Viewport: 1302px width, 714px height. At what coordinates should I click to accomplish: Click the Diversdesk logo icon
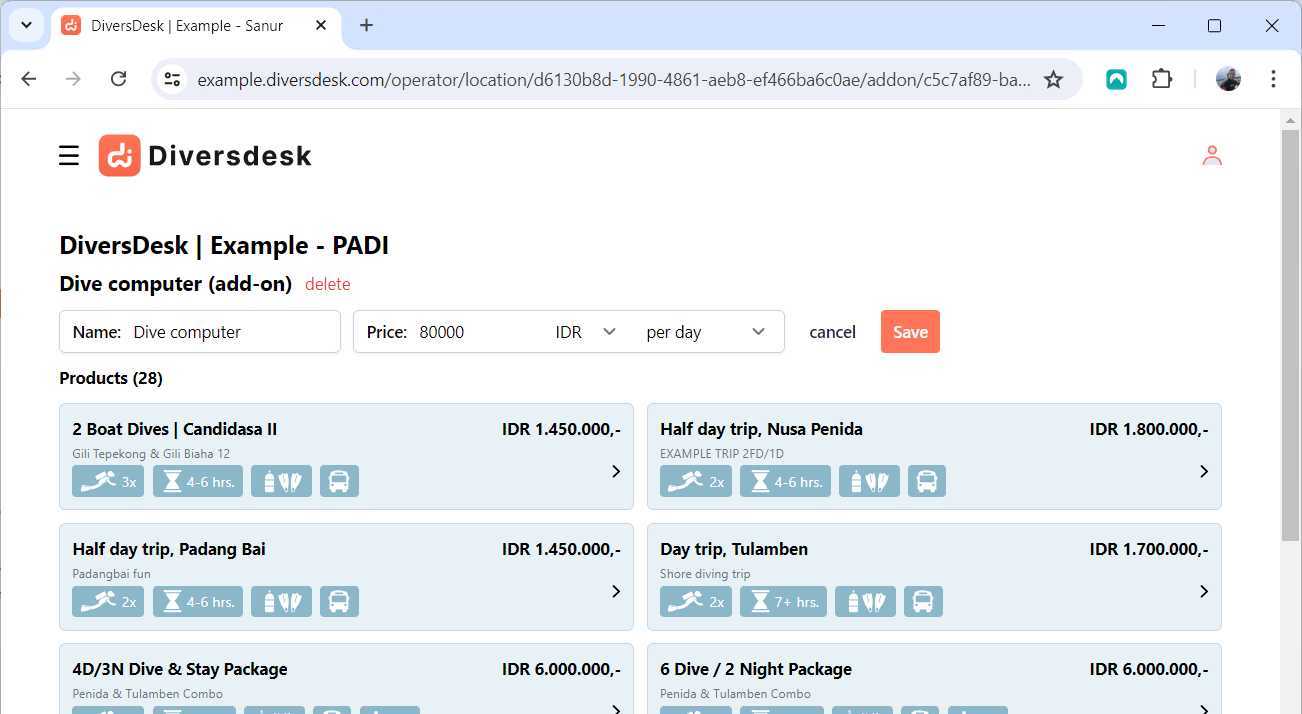(x=119, y=155)
